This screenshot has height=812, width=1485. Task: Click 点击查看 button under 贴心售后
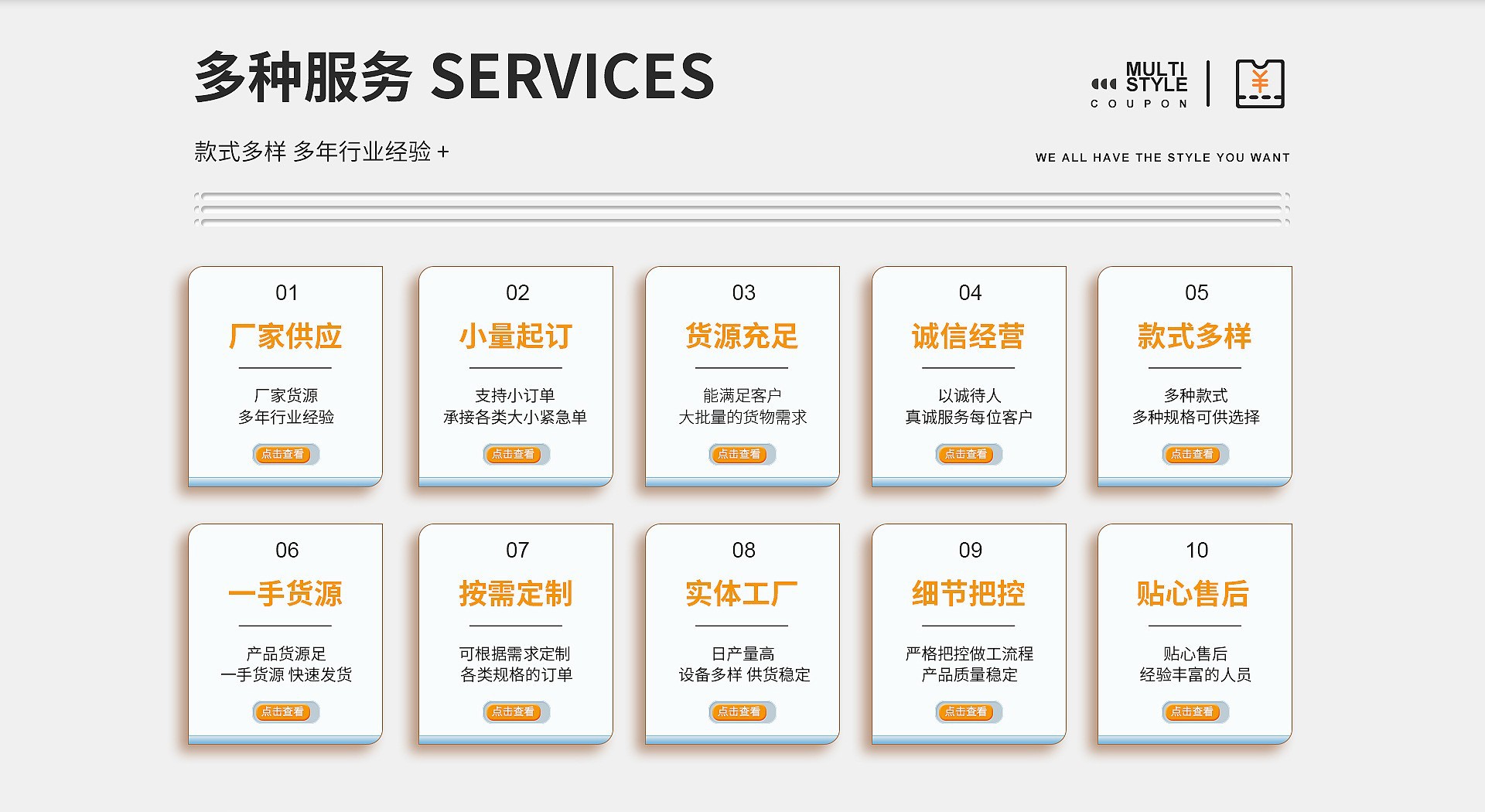[x=1196, y=712]
